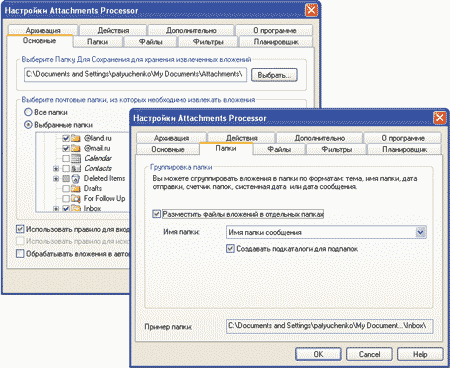Select the 'For Follow Up' tree label
Screen dimensions: 450x368
pos(104,198)
